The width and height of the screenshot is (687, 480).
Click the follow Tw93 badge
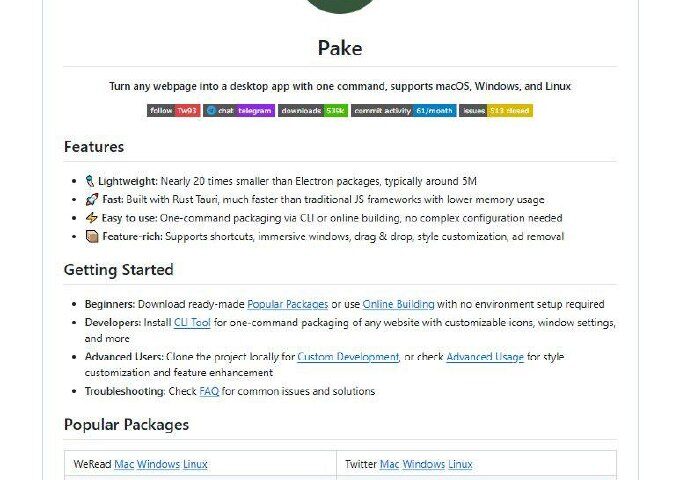click(x=174, y=110)
